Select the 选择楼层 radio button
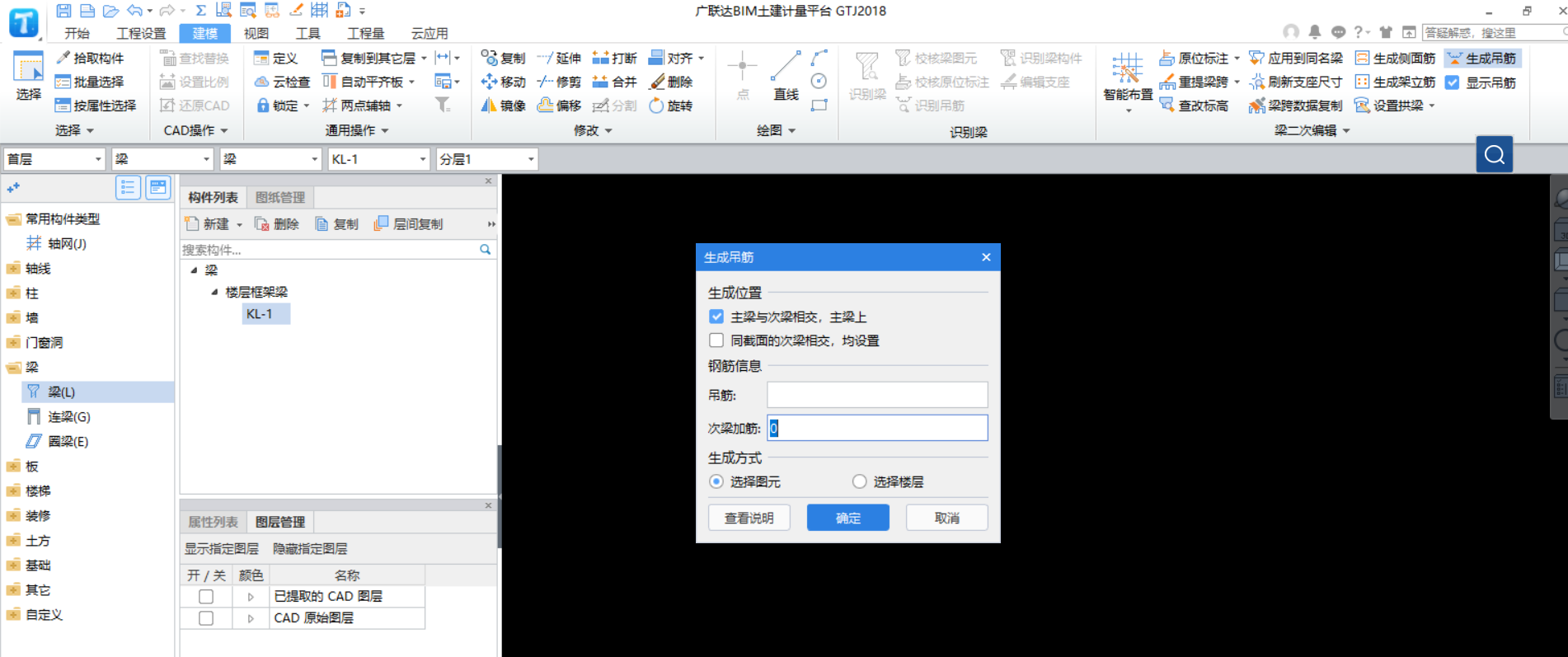Image resolution: width=1568 pixels, height=657 pixels. point(860,481)
